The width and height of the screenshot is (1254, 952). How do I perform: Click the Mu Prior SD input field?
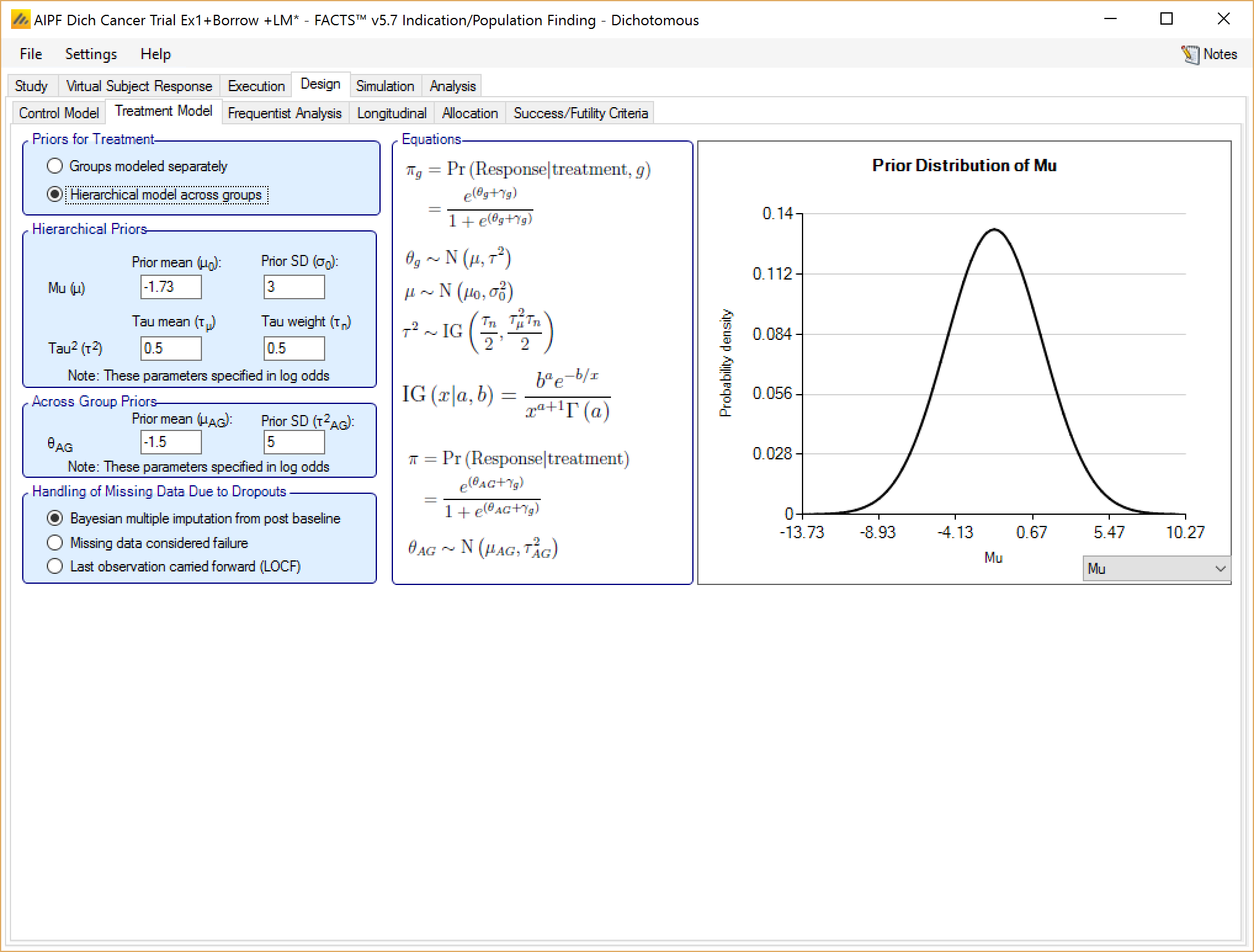(294, 287)
